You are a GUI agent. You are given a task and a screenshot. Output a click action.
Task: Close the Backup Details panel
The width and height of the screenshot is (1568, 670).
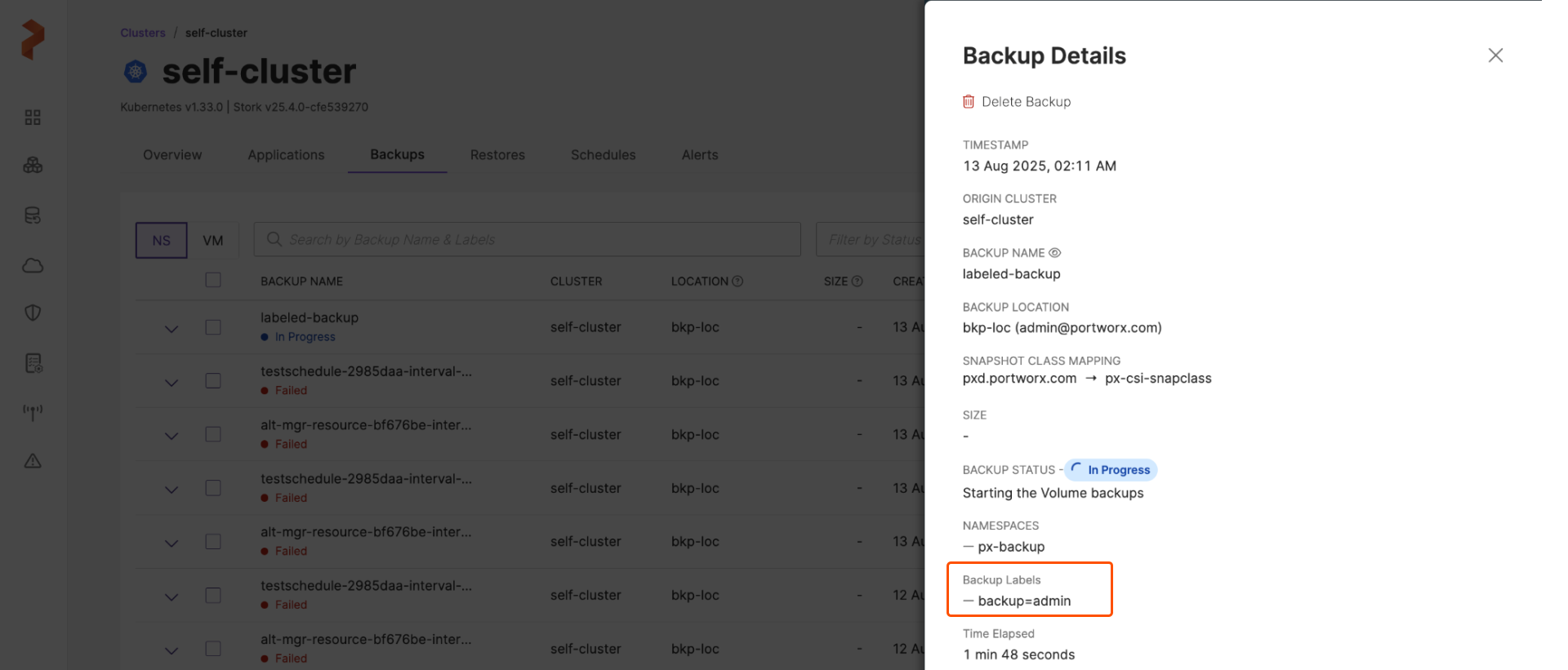click(1495, 55)
